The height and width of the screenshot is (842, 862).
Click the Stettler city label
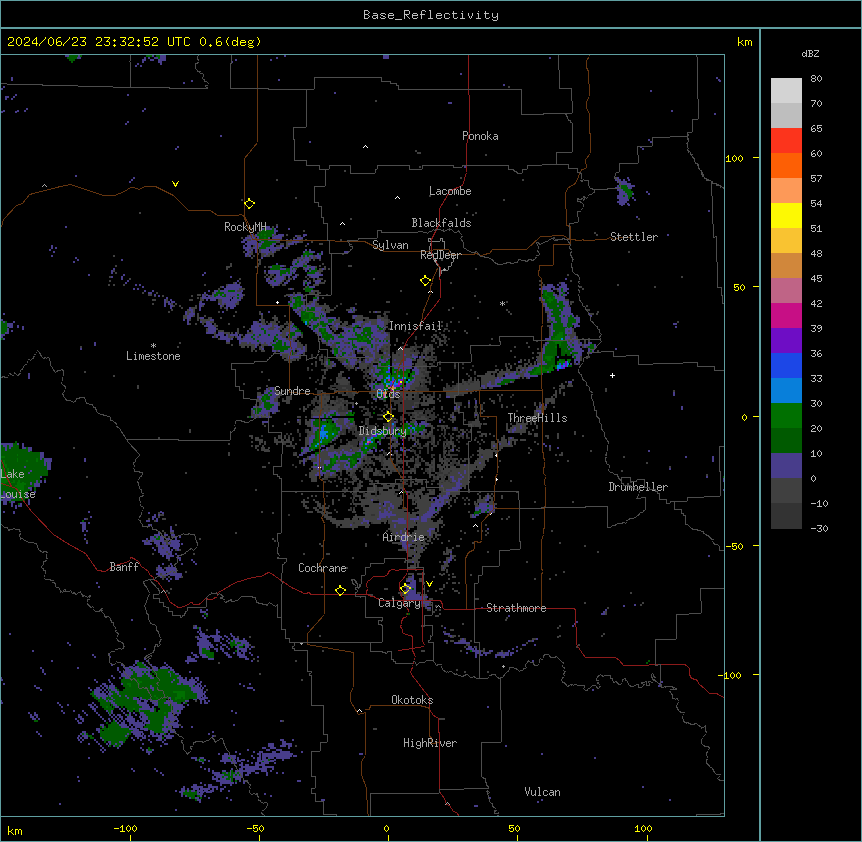(x=634, y=237)
